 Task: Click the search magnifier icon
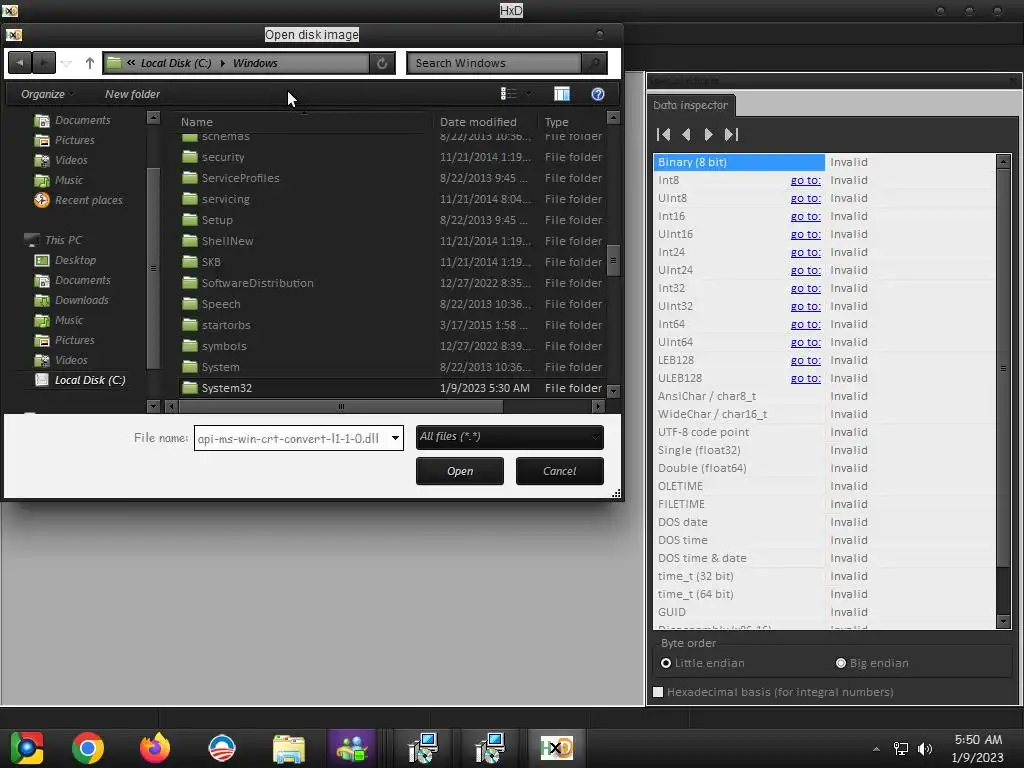click(x=594, y=63)
